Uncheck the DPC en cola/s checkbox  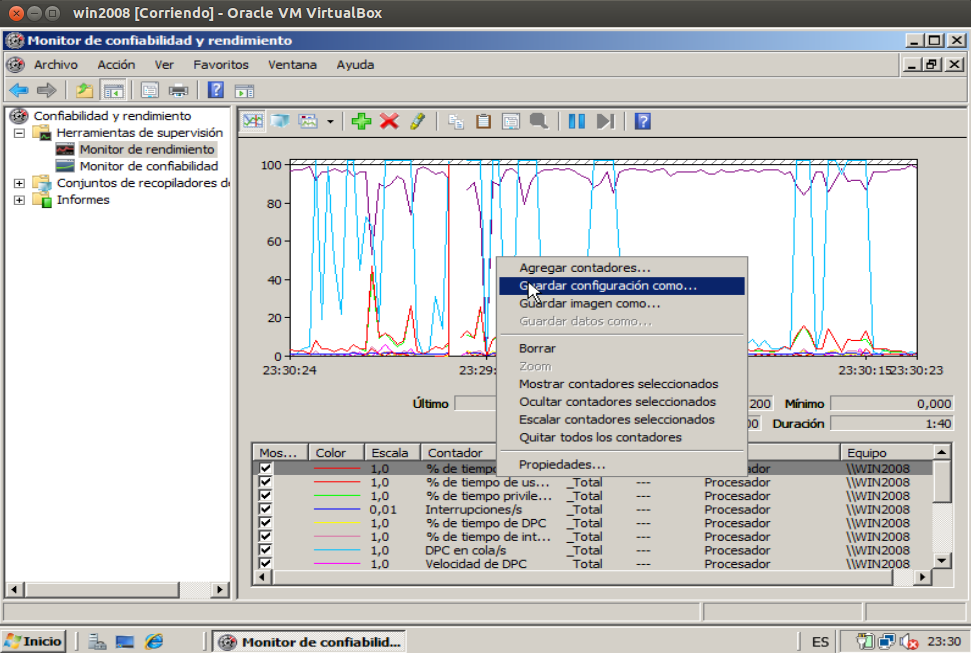[265, 550]
